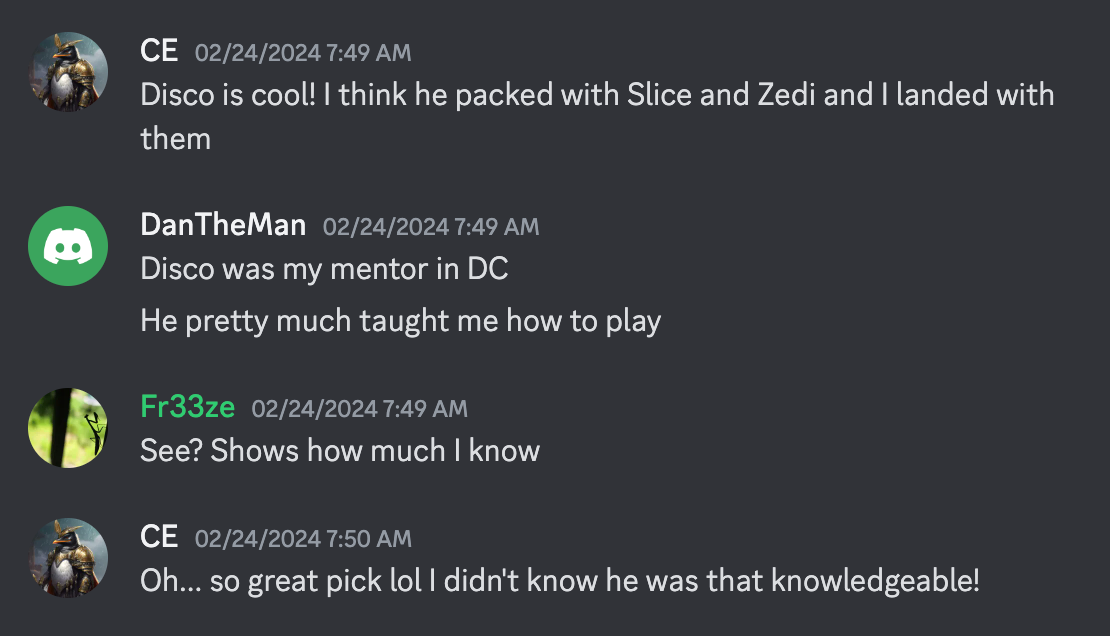Select message "See? Shows how much I know"
1110x636 pixels.
click(340, 451)
